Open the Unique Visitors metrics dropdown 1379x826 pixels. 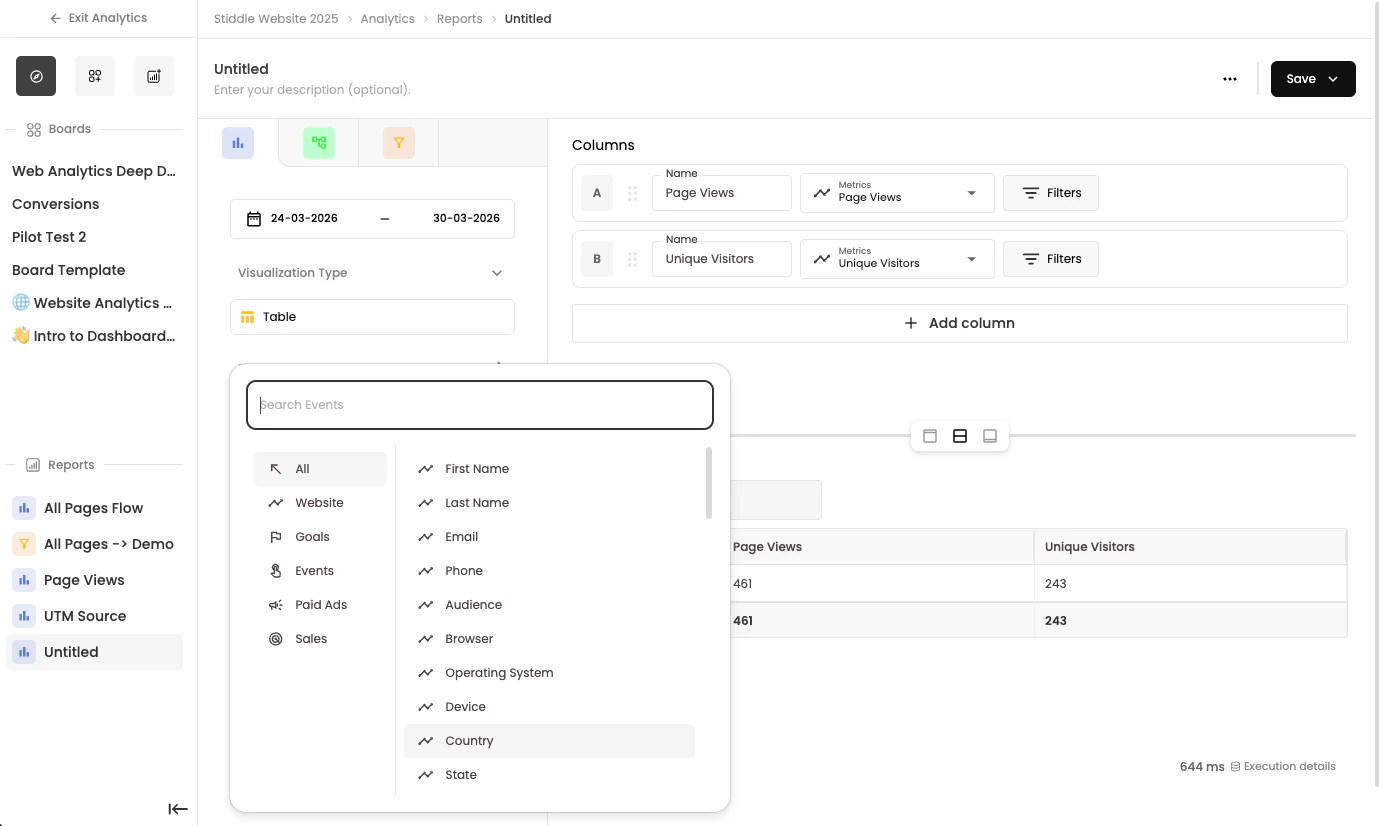coord(897,259)
